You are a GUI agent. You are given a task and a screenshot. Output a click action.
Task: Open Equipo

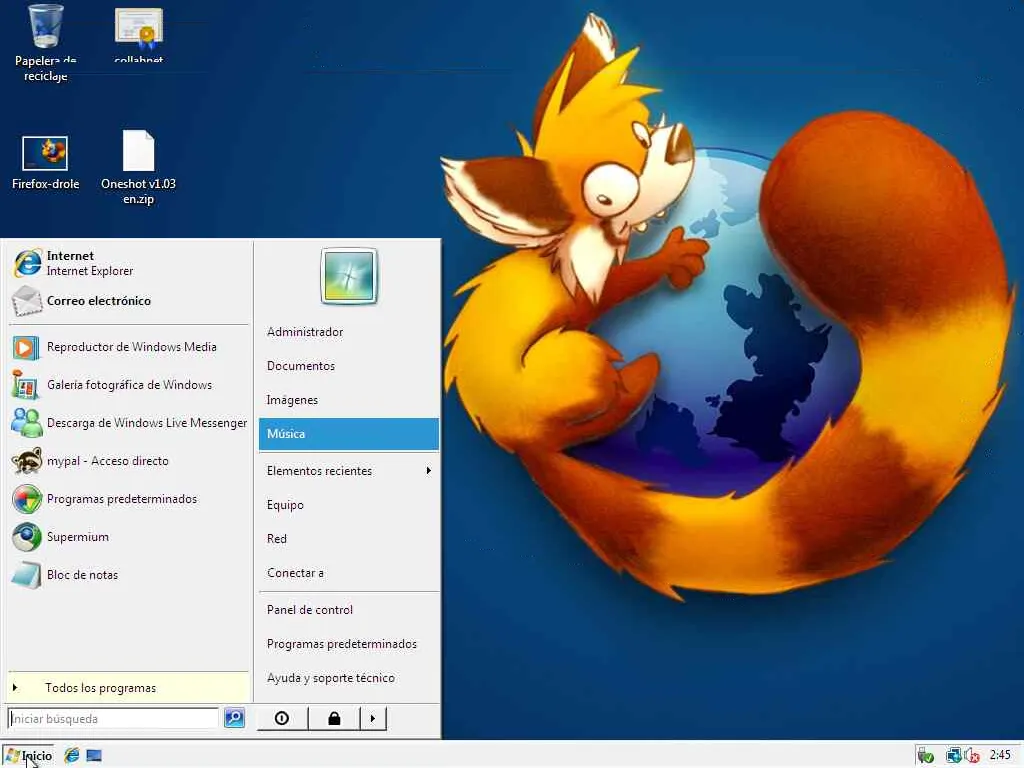click(349, 505)
